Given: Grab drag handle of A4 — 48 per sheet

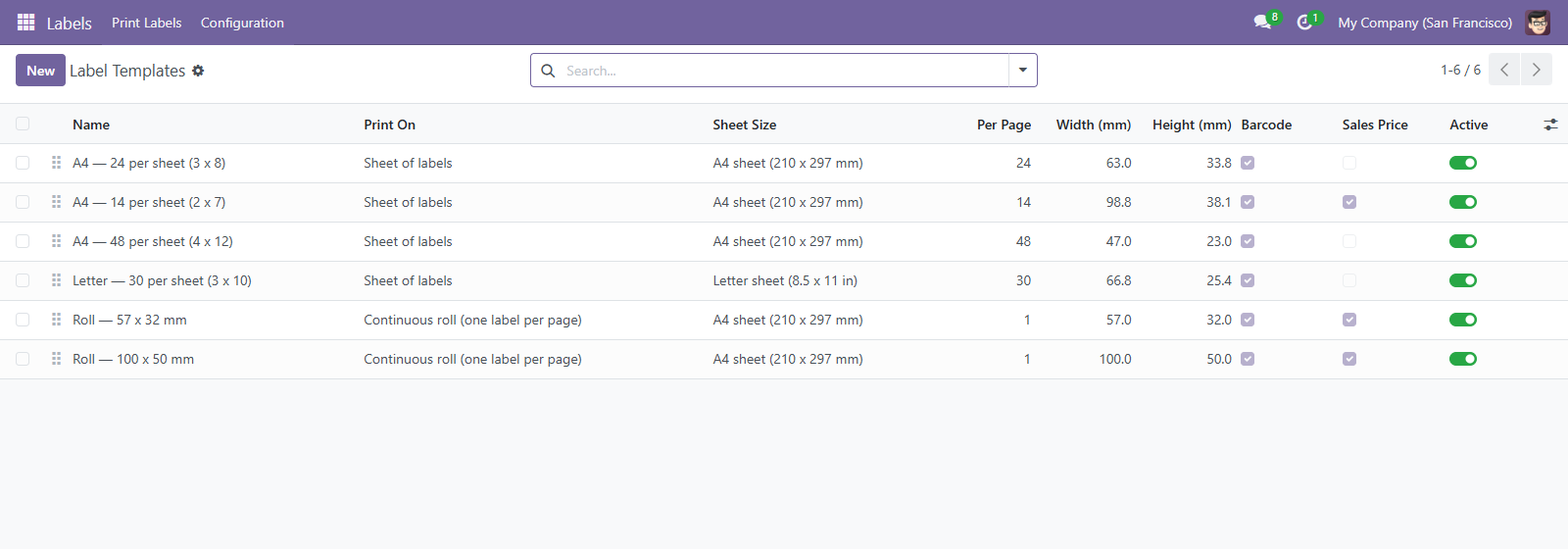Looking at the screenshot, I should [x=56, y=241].
